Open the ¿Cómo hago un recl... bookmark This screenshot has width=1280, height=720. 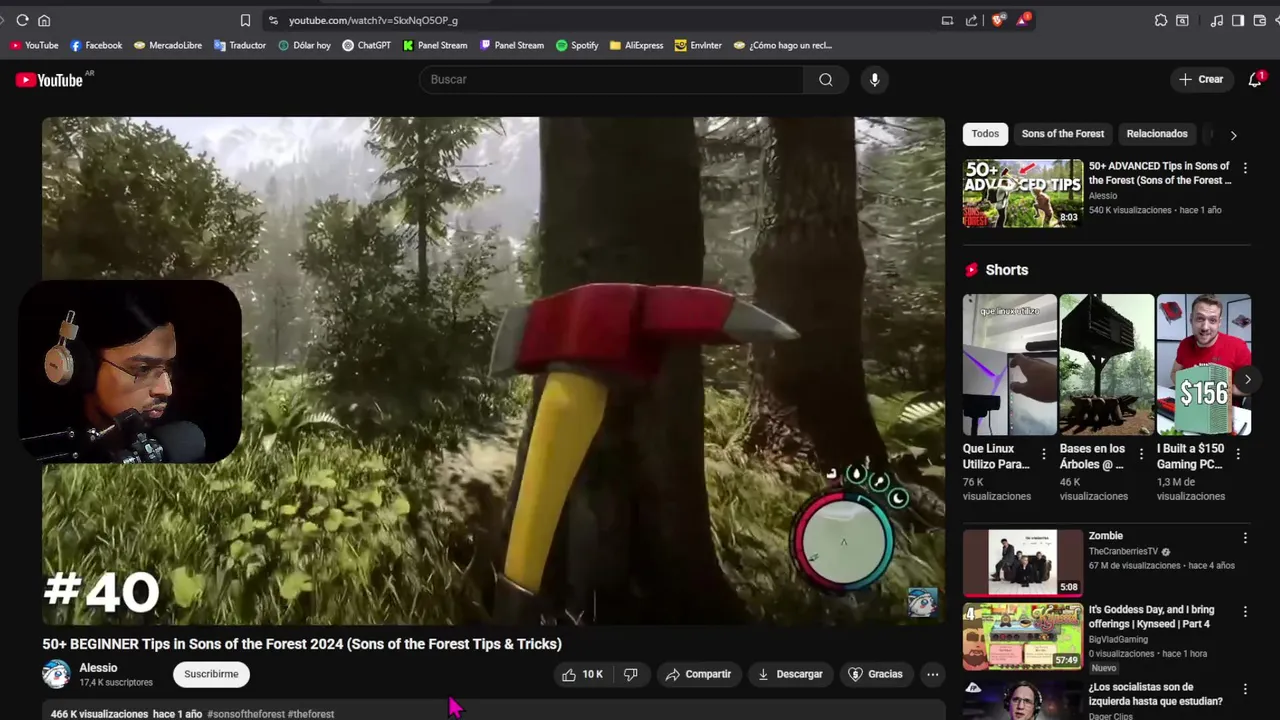(783, 45)
